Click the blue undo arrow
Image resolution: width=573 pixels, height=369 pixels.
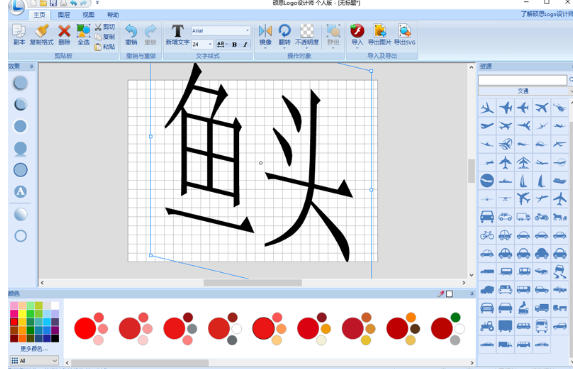(131, 31)
